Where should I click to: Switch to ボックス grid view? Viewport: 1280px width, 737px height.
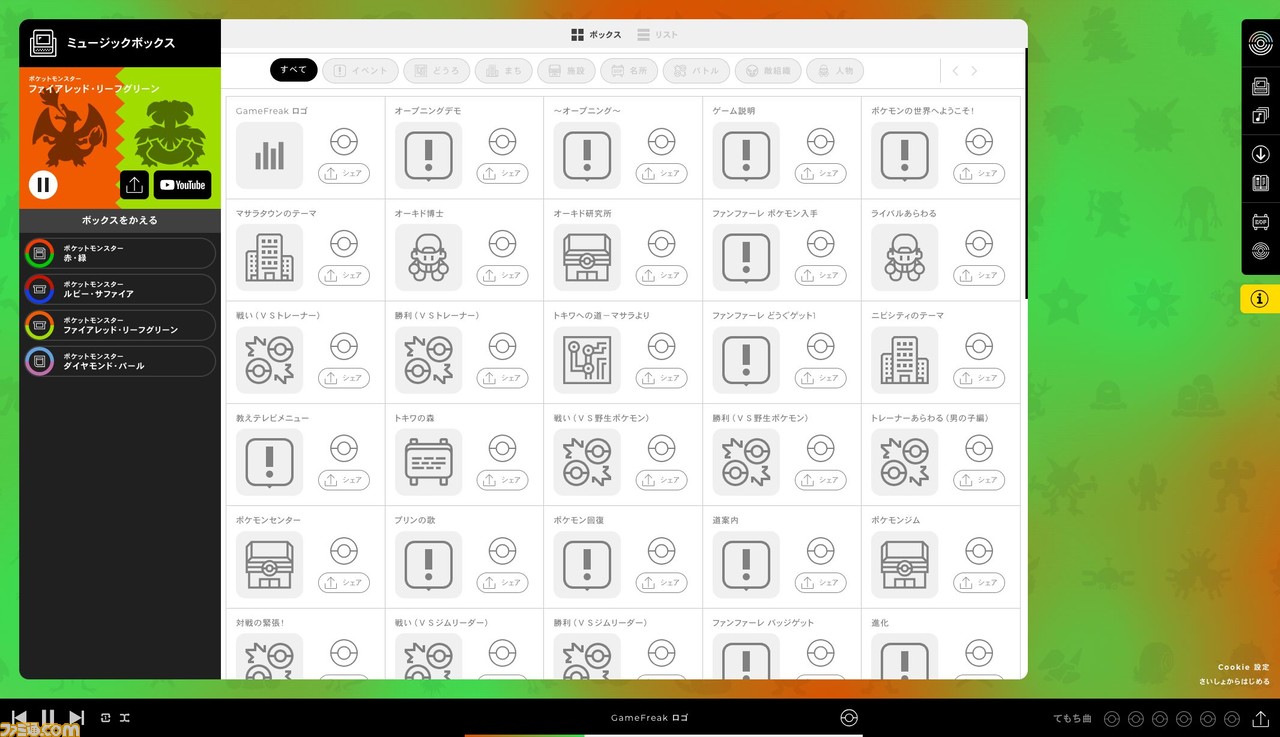tap(596, 35)
